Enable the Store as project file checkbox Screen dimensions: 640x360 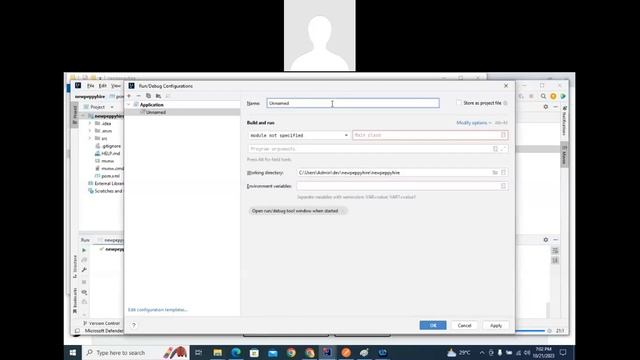coord(458,103)
